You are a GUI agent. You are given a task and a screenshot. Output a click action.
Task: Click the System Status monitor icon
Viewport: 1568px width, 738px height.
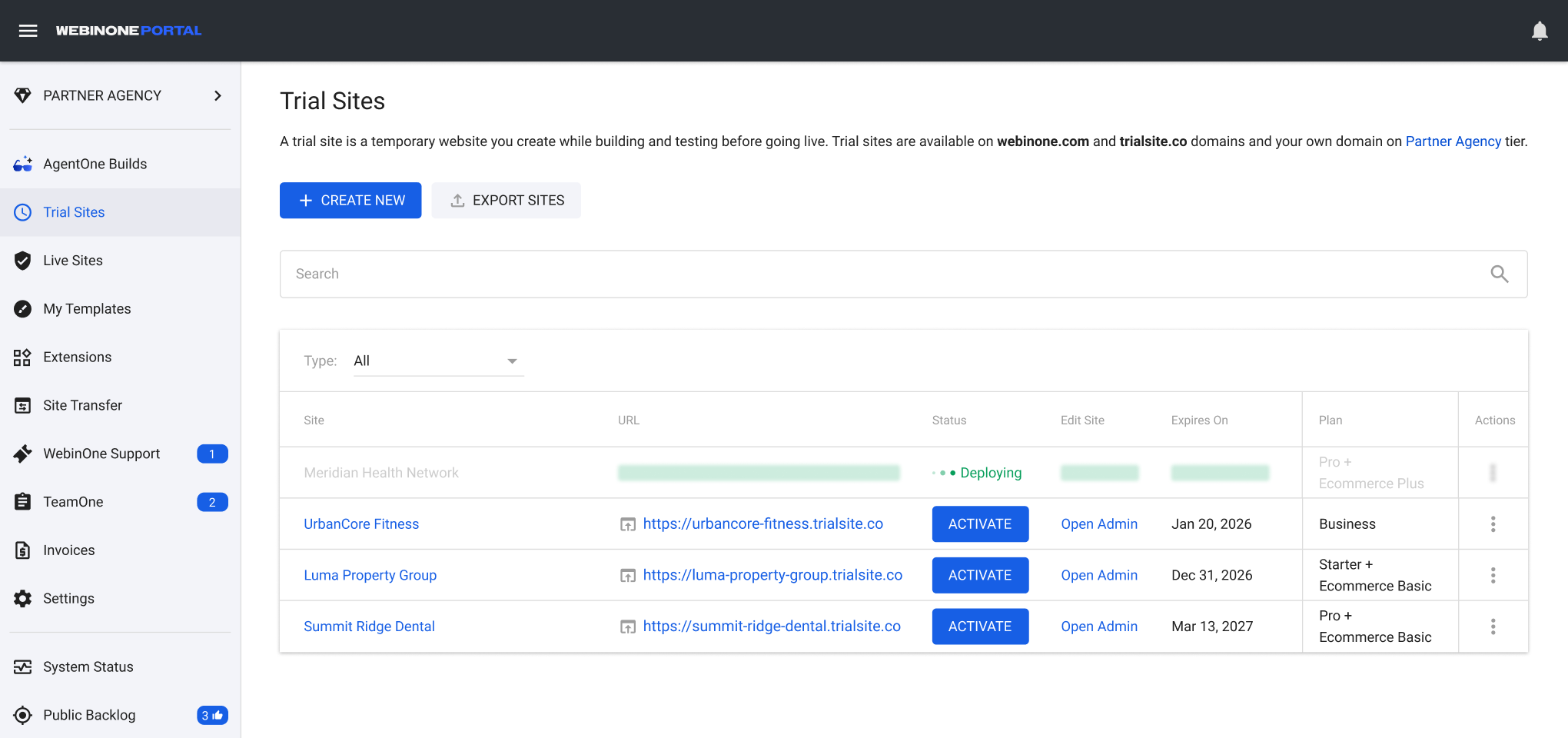pyautogui.click(x=23, y=667)
